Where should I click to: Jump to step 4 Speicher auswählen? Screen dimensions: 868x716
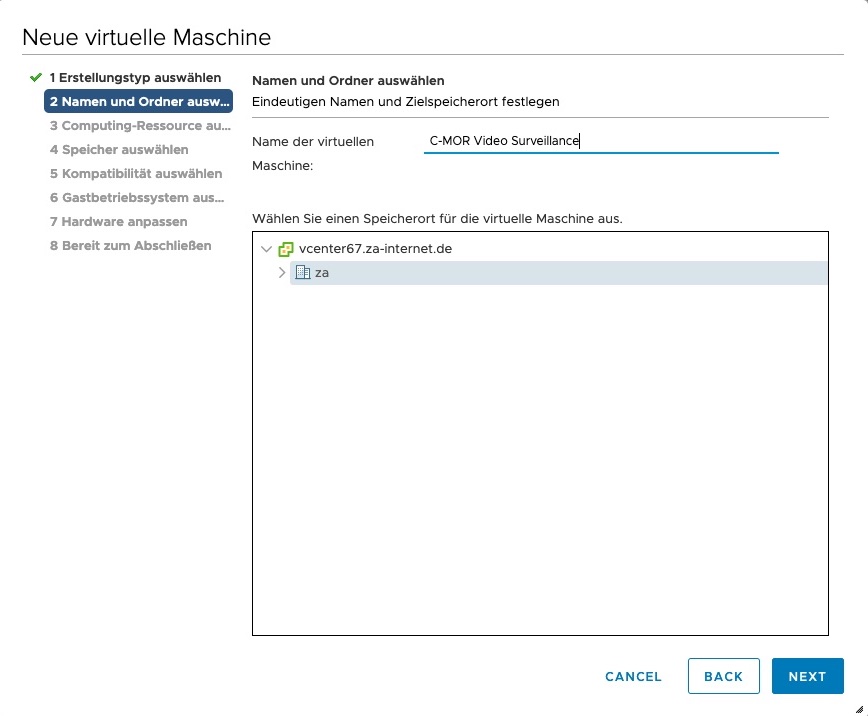[x=119, y=150]
